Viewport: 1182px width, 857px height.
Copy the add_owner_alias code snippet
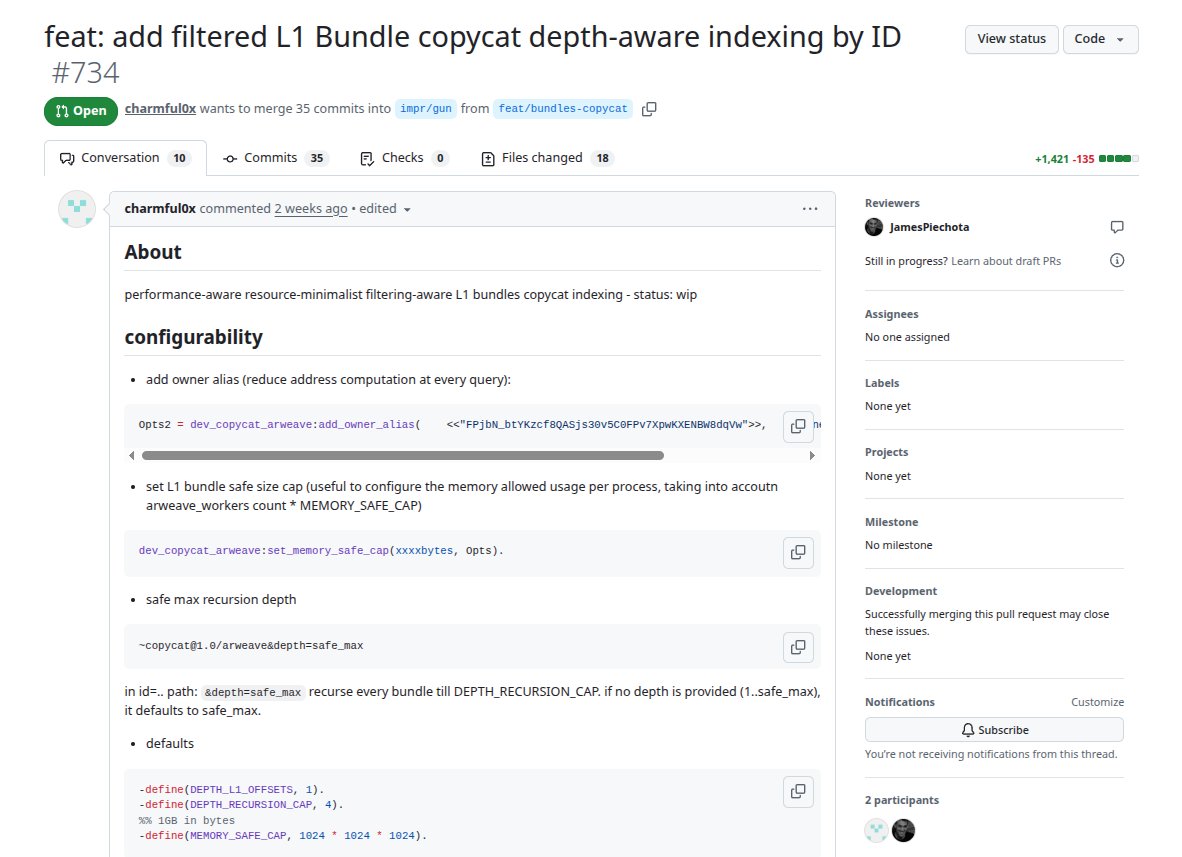pos(798,426)
